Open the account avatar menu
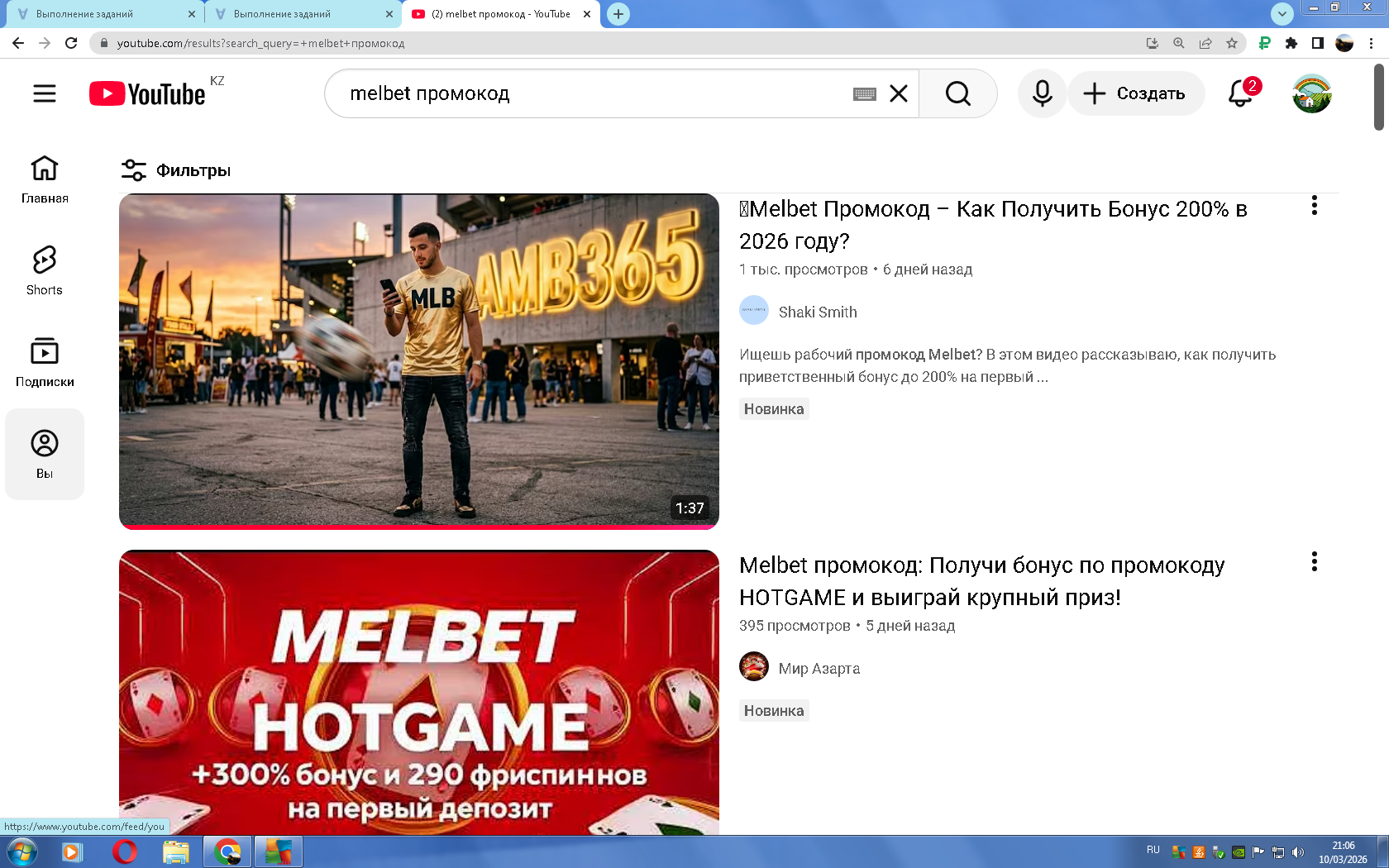 1311,93
